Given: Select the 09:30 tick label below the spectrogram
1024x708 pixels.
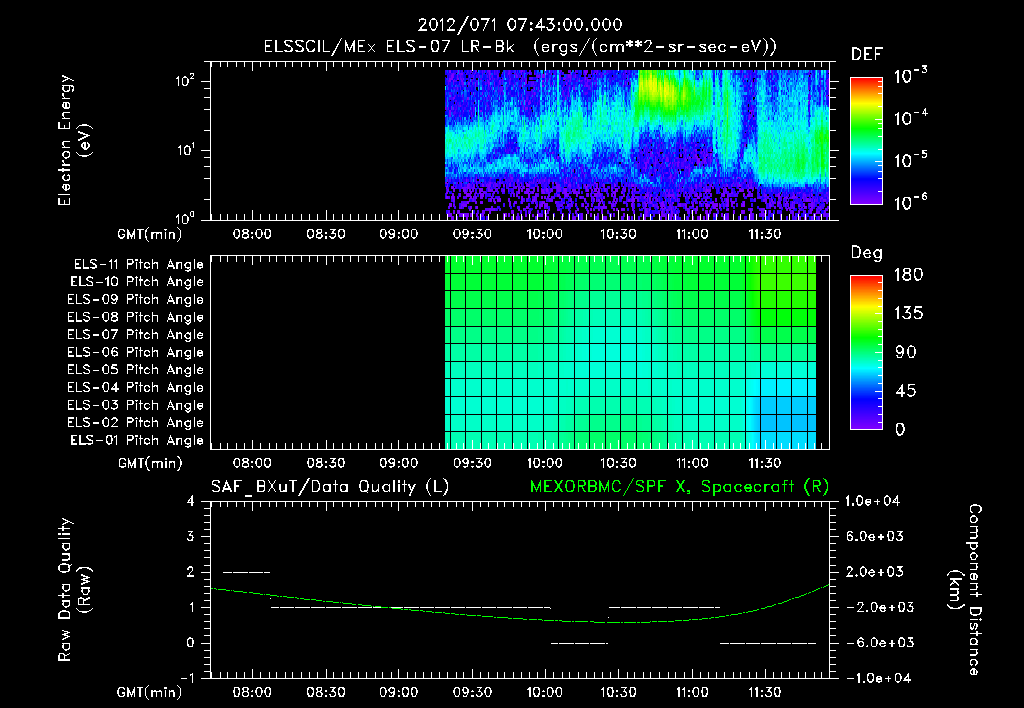Looking at the screenshot, I should (472, 234).
